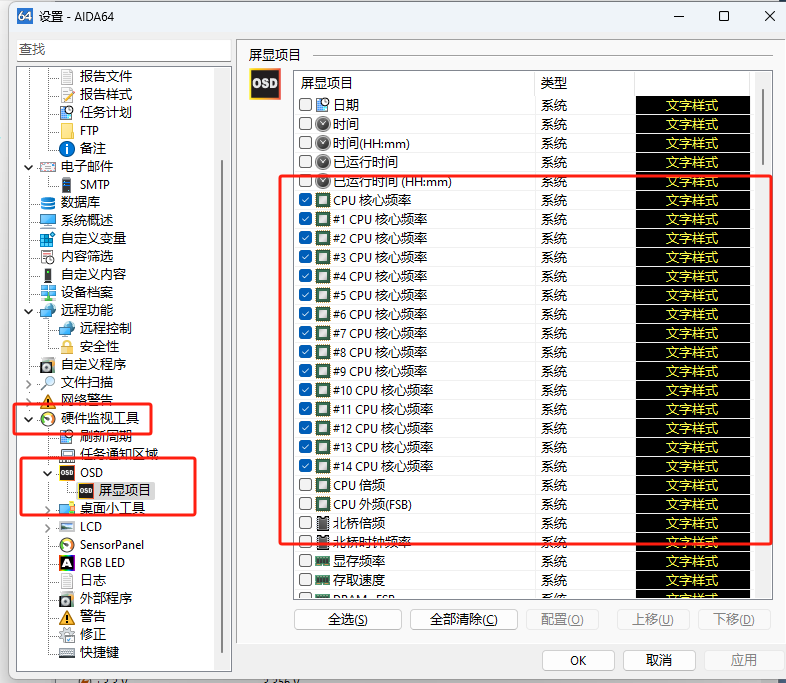
Task: Select the 自定义内容 tree item
Action: coord(93,275)
